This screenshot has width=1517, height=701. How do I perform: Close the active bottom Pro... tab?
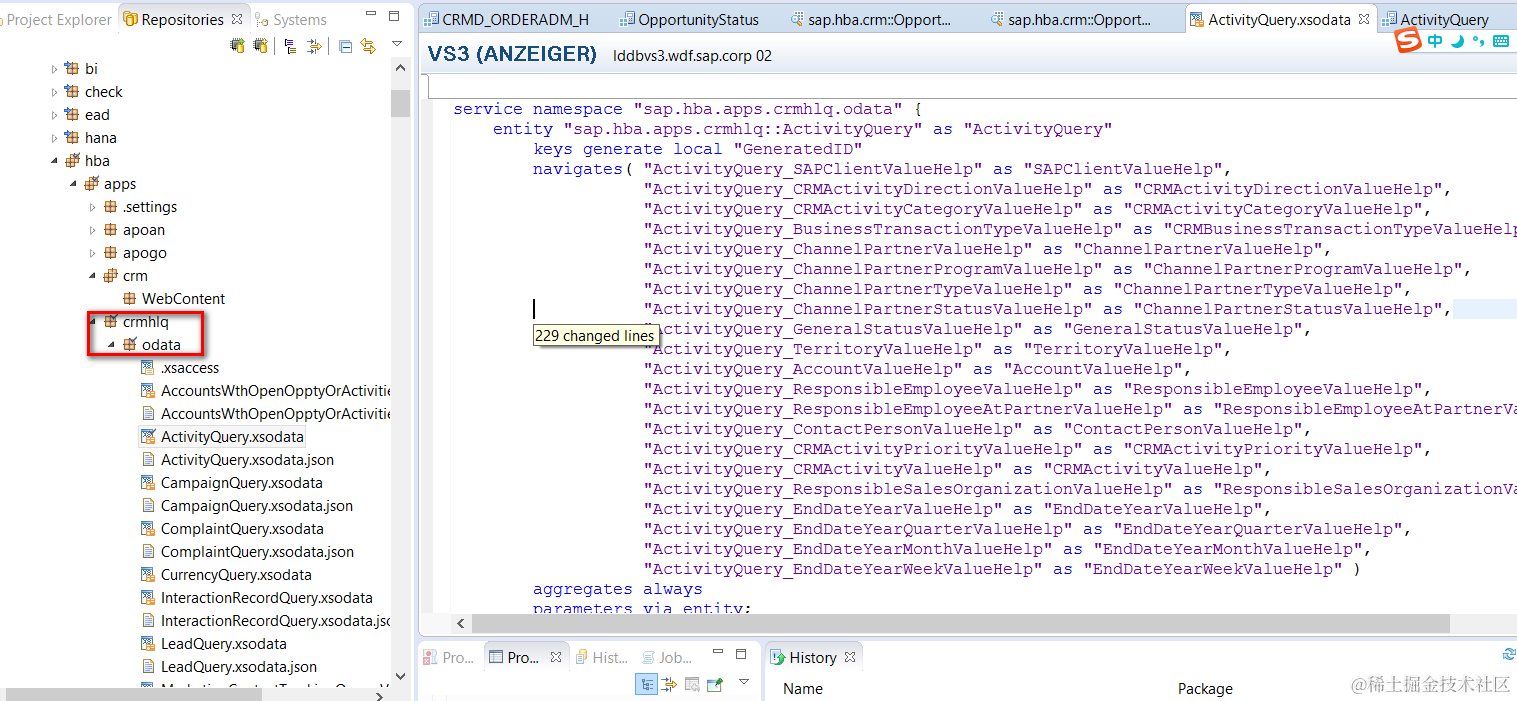click(x=556, y=657)
